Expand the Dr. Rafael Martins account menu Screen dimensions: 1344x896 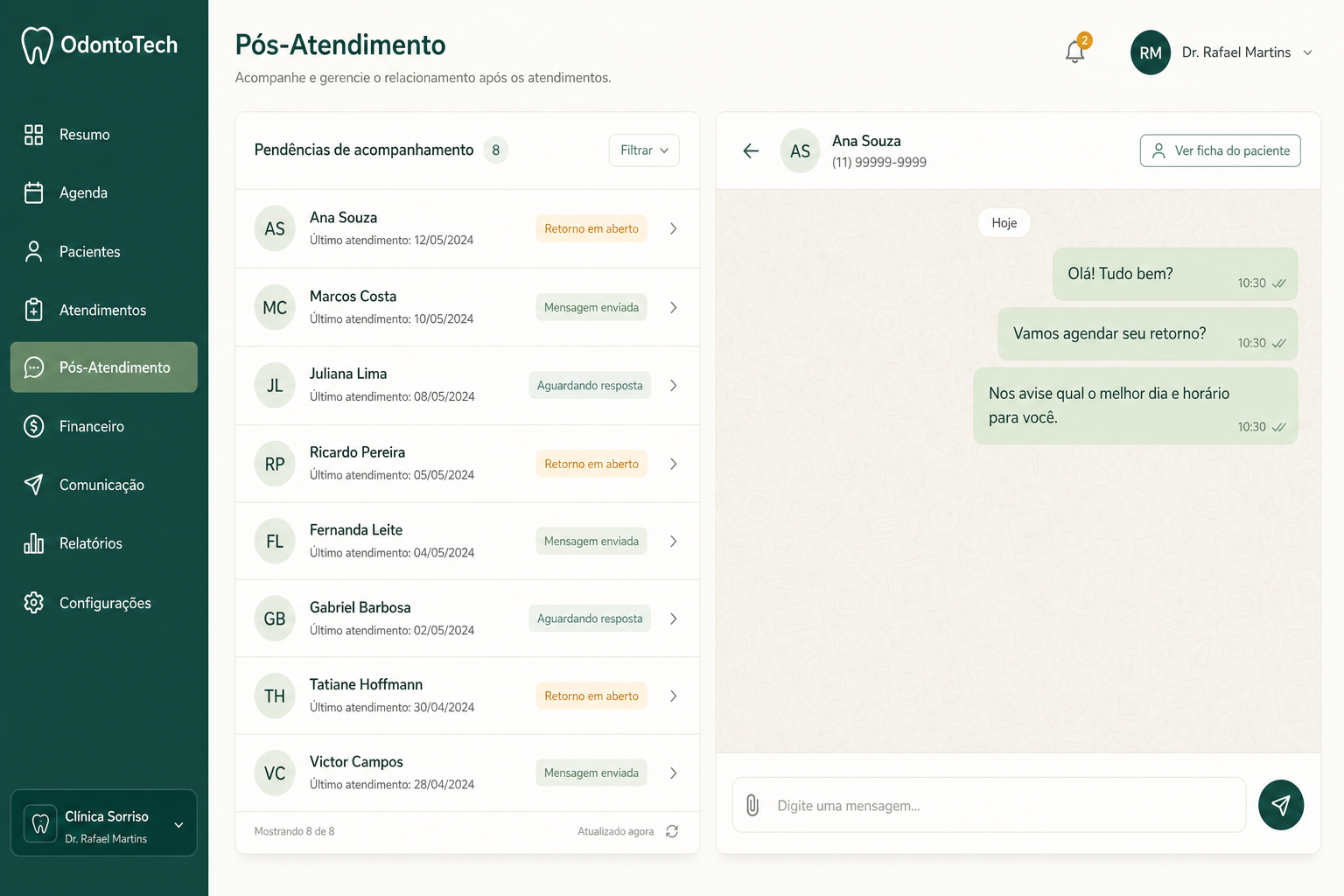click(1307, 52)
